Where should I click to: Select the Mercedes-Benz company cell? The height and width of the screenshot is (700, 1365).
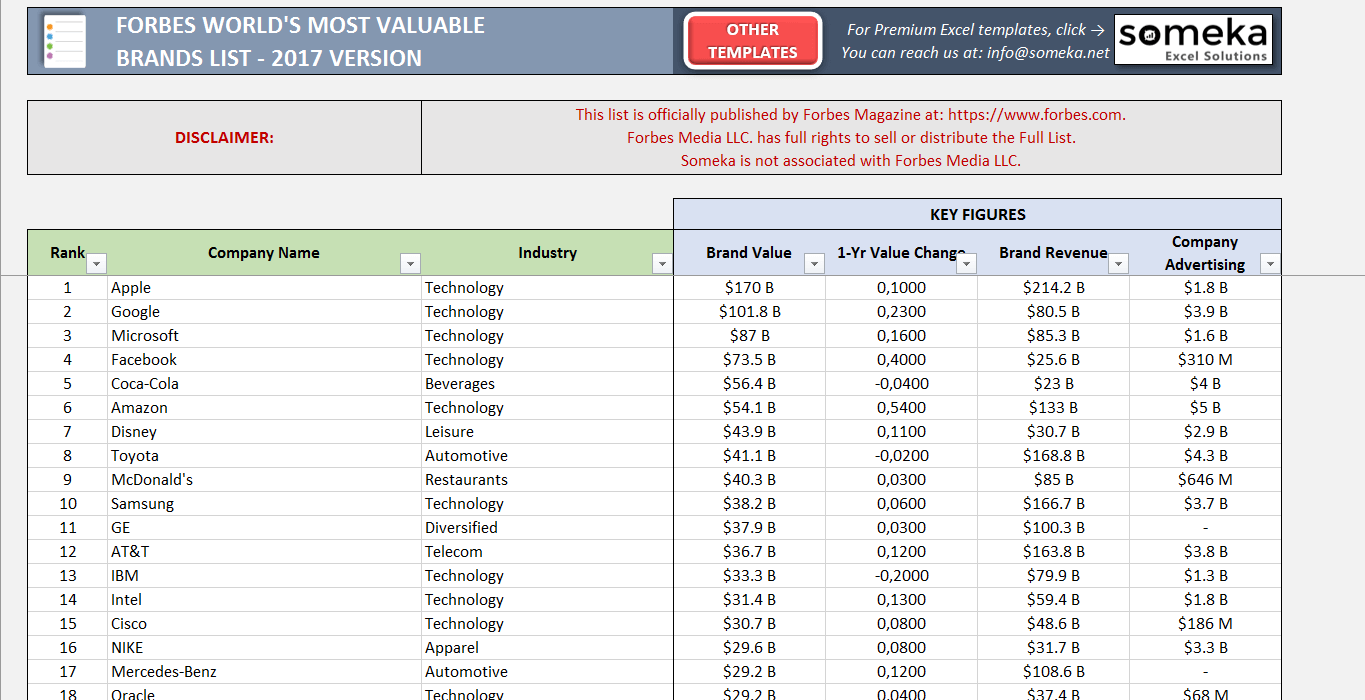tap(264, 672)
